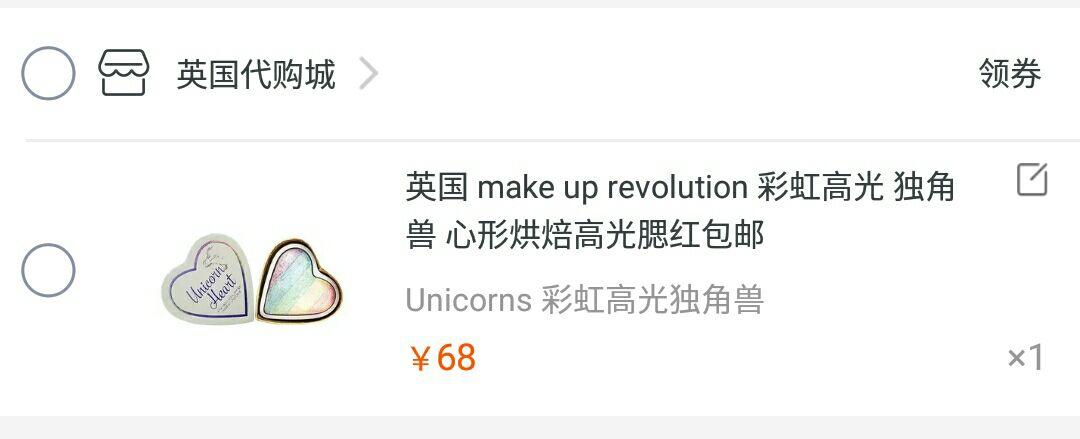Click the words 彩虹高光 in the title
This screenshot has width=1080, height=439.
pos(820,187)
